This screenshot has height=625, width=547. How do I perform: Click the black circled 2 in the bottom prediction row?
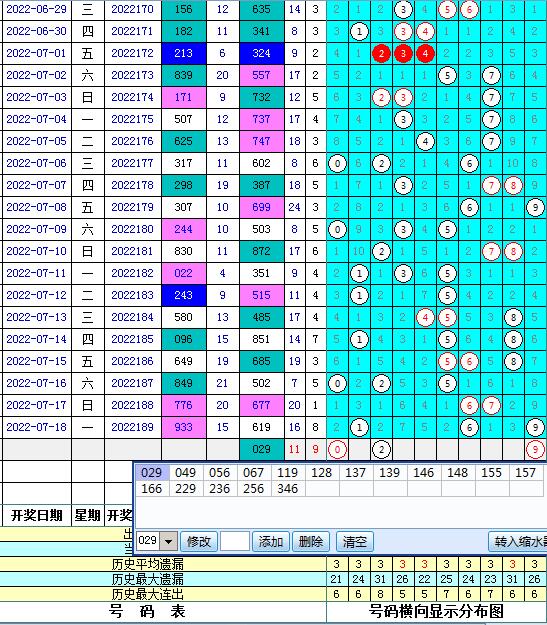coord(381,450)
